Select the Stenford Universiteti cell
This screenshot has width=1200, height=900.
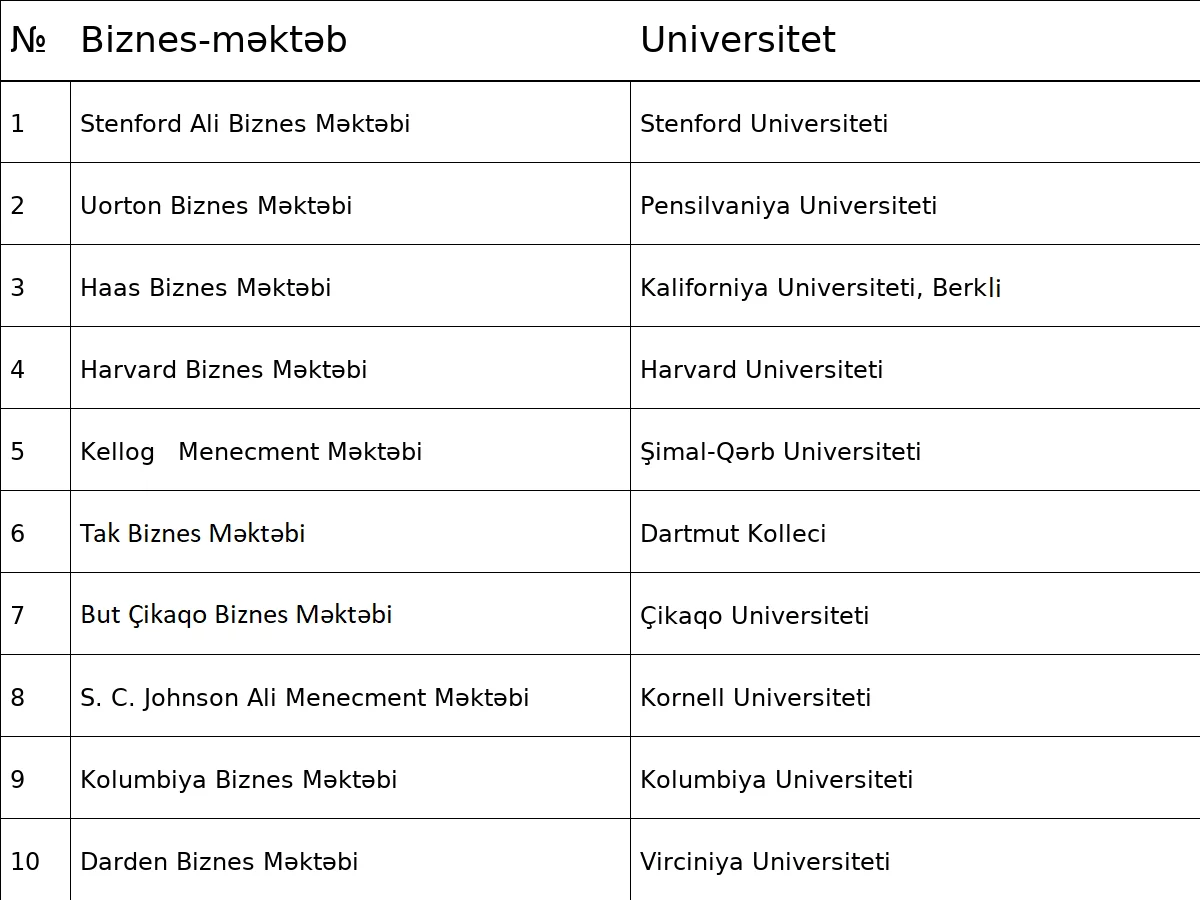(764, 124)
